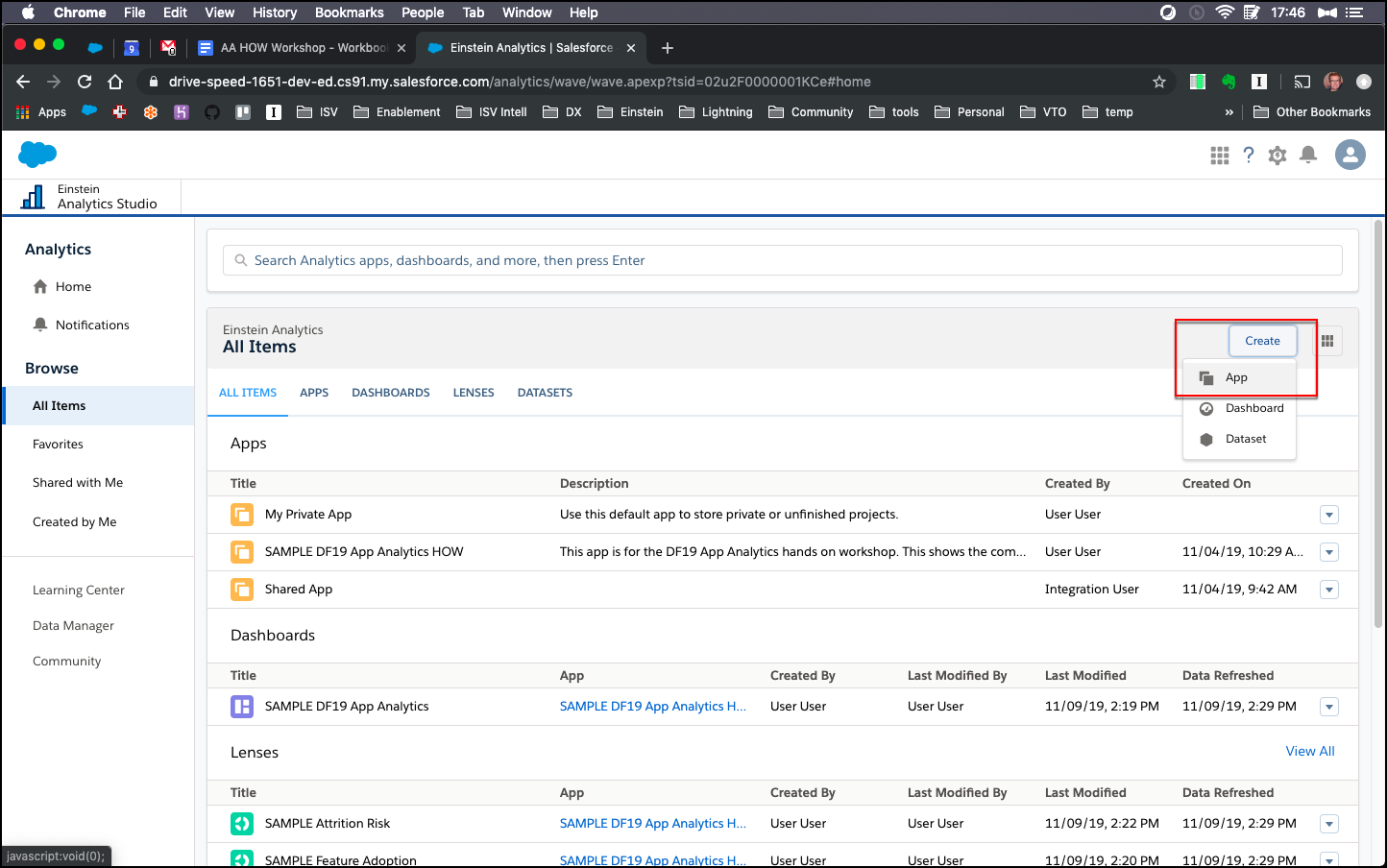Viewport: 1387px width, 868px height.
Task: Switch to the DASHBOARDS tab
Action: coord(391,393)
